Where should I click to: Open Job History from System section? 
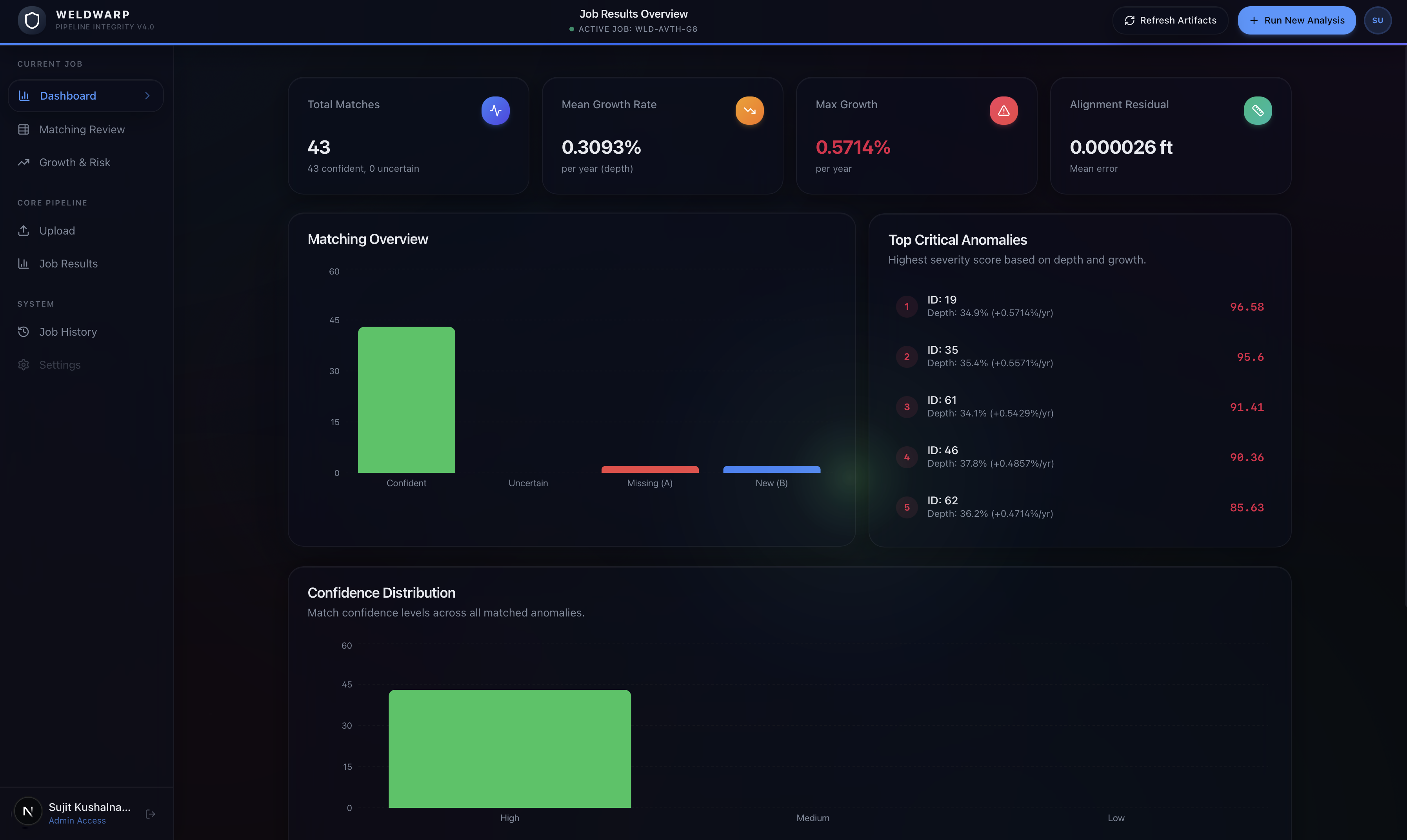67,332
